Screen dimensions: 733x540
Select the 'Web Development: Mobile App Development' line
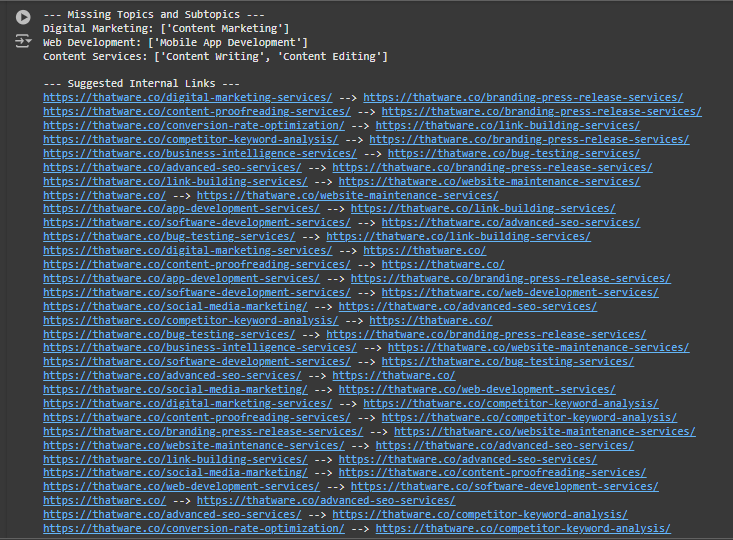175,43
